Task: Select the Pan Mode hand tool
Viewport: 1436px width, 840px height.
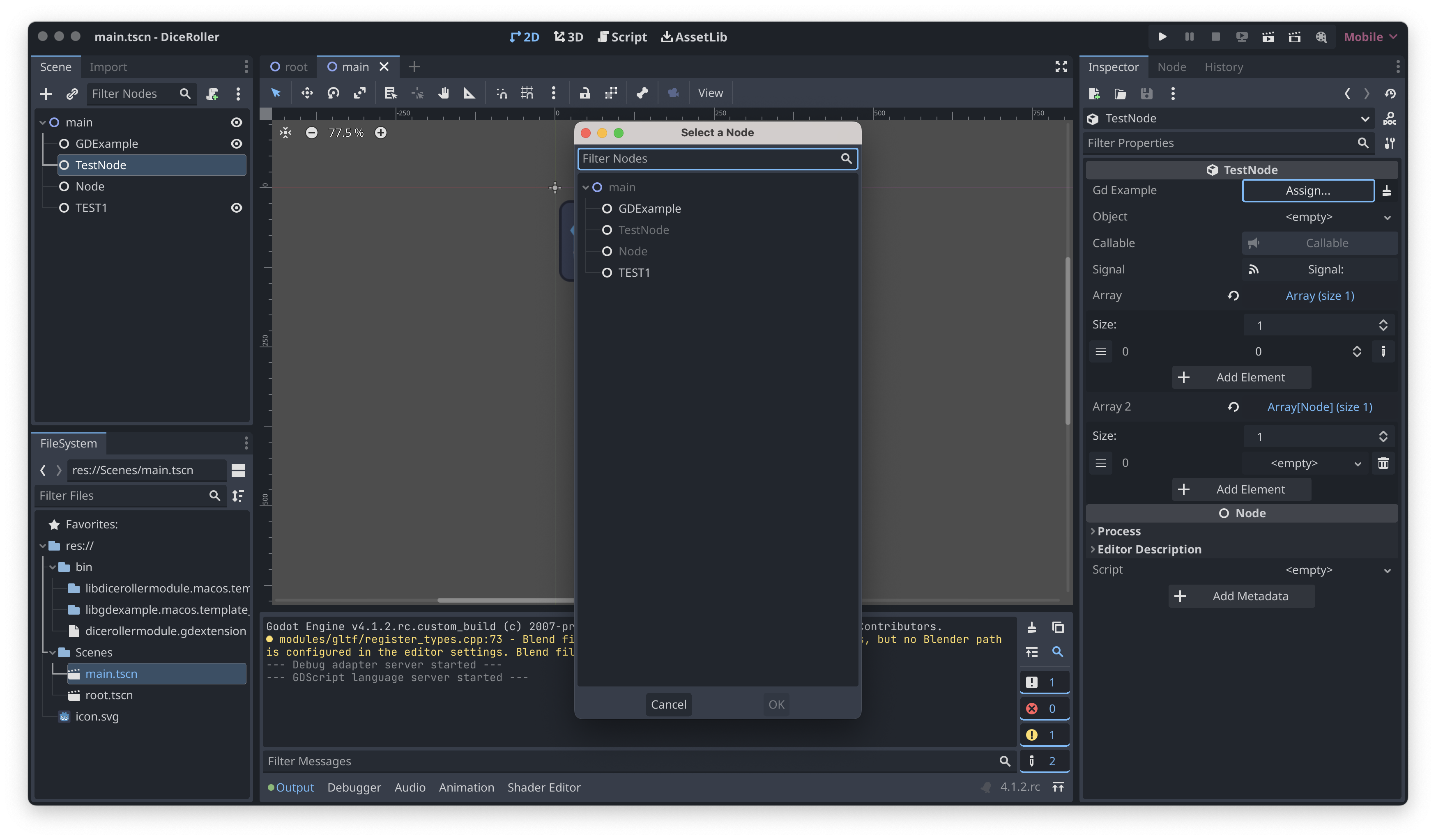Action: tap(443, 93)
